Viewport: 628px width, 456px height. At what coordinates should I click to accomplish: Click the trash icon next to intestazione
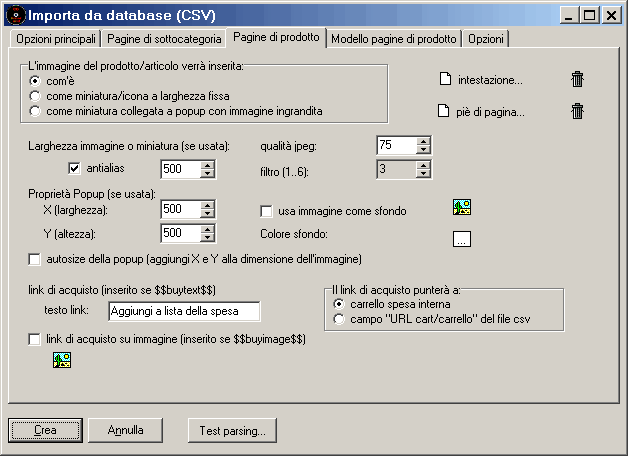pyautogui.click(x=576, y=80)
